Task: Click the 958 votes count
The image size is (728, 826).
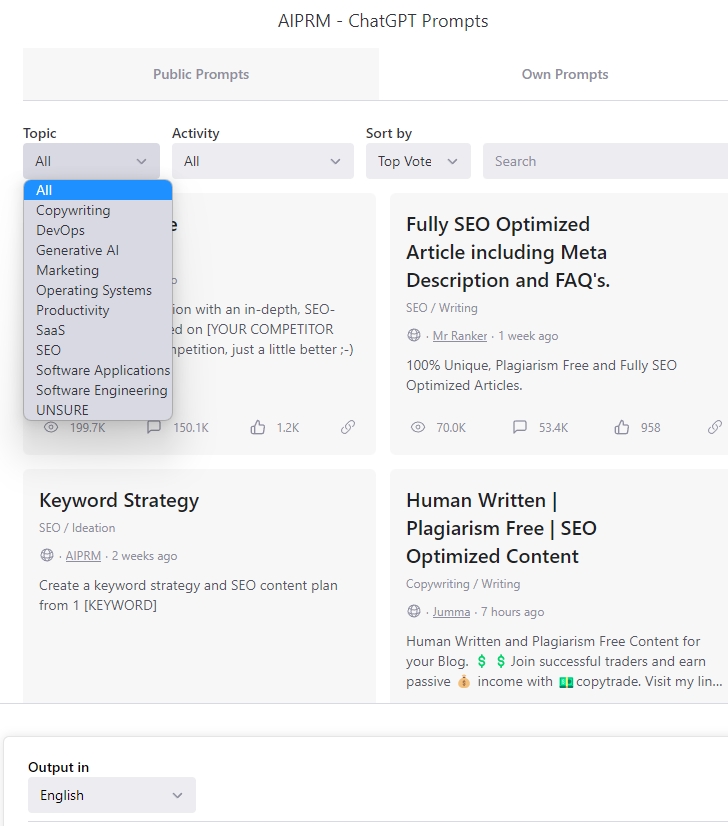Action: [x=651, y=428]
